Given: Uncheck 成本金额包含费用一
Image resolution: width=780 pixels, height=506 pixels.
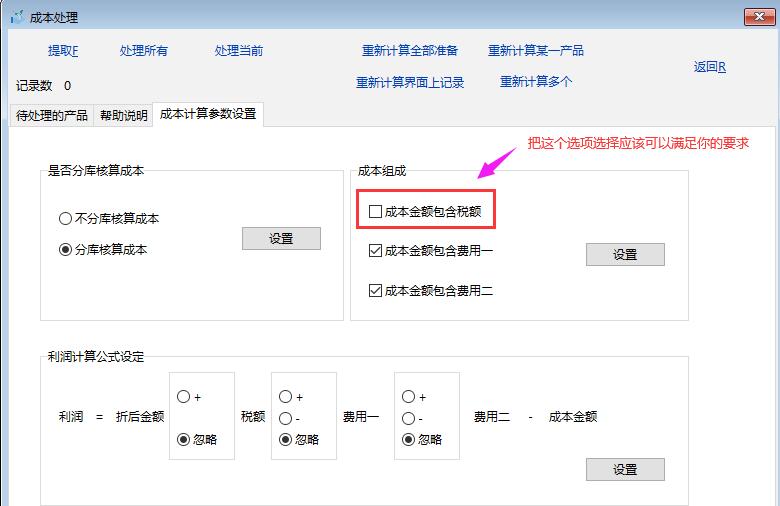Looking at the screenshot, I should (x=376, y=251).
